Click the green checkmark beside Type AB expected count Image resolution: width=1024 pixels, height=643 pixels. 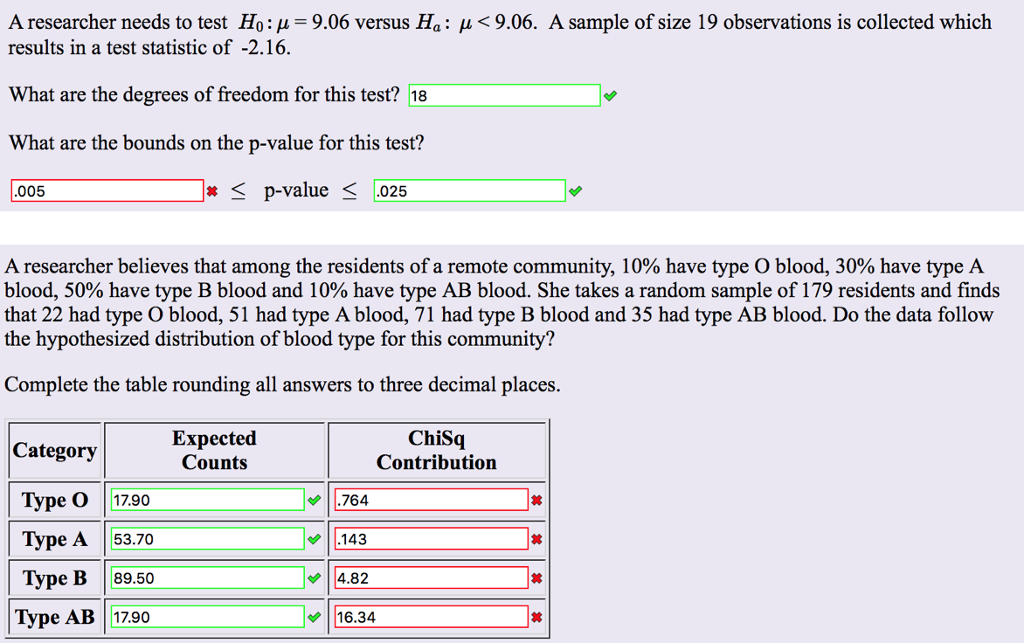315,616
